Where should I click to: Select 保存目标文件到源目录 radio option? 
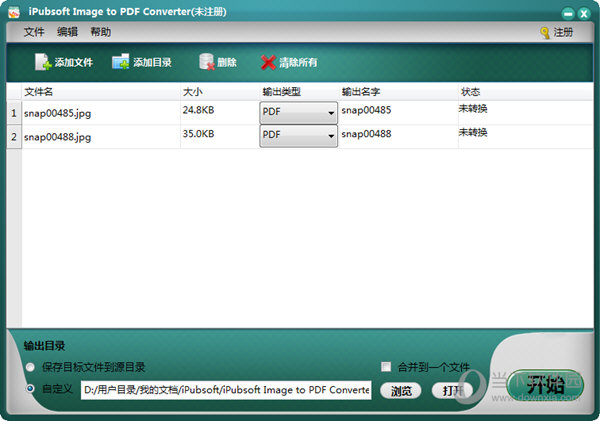(x=30, y=367)
